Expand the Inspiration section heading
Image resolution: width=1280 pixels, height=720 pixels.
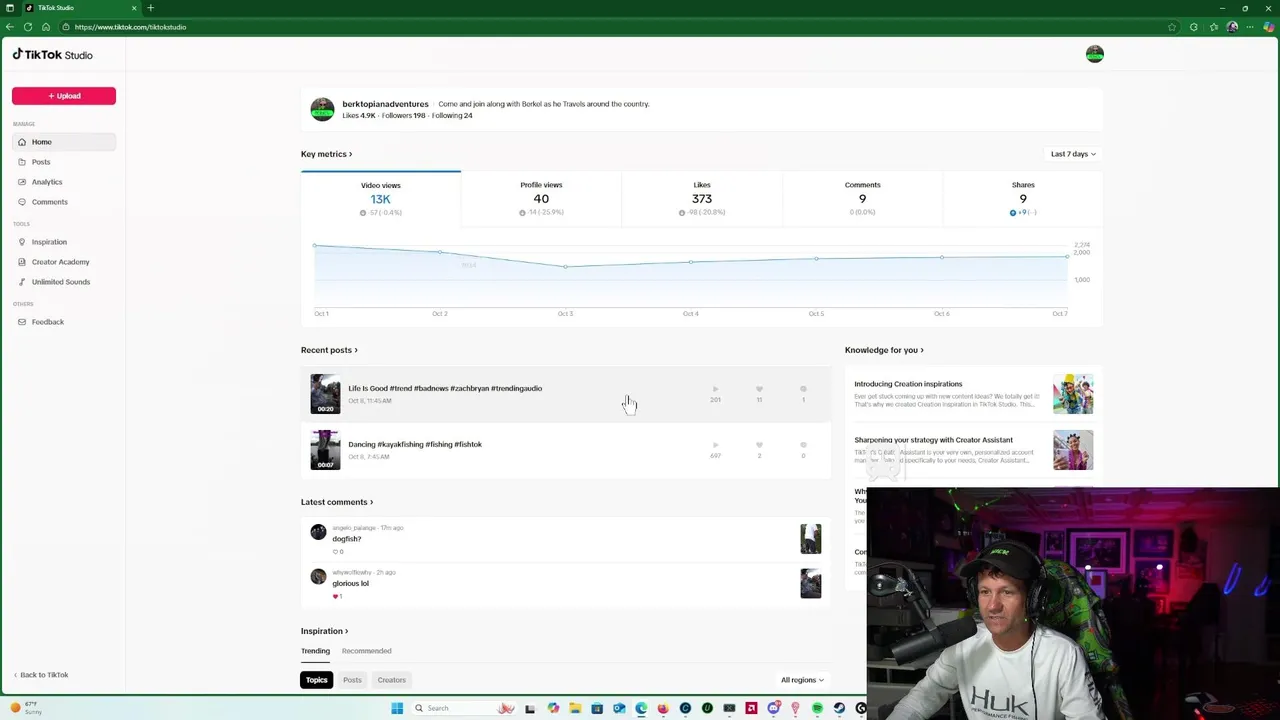325,631
